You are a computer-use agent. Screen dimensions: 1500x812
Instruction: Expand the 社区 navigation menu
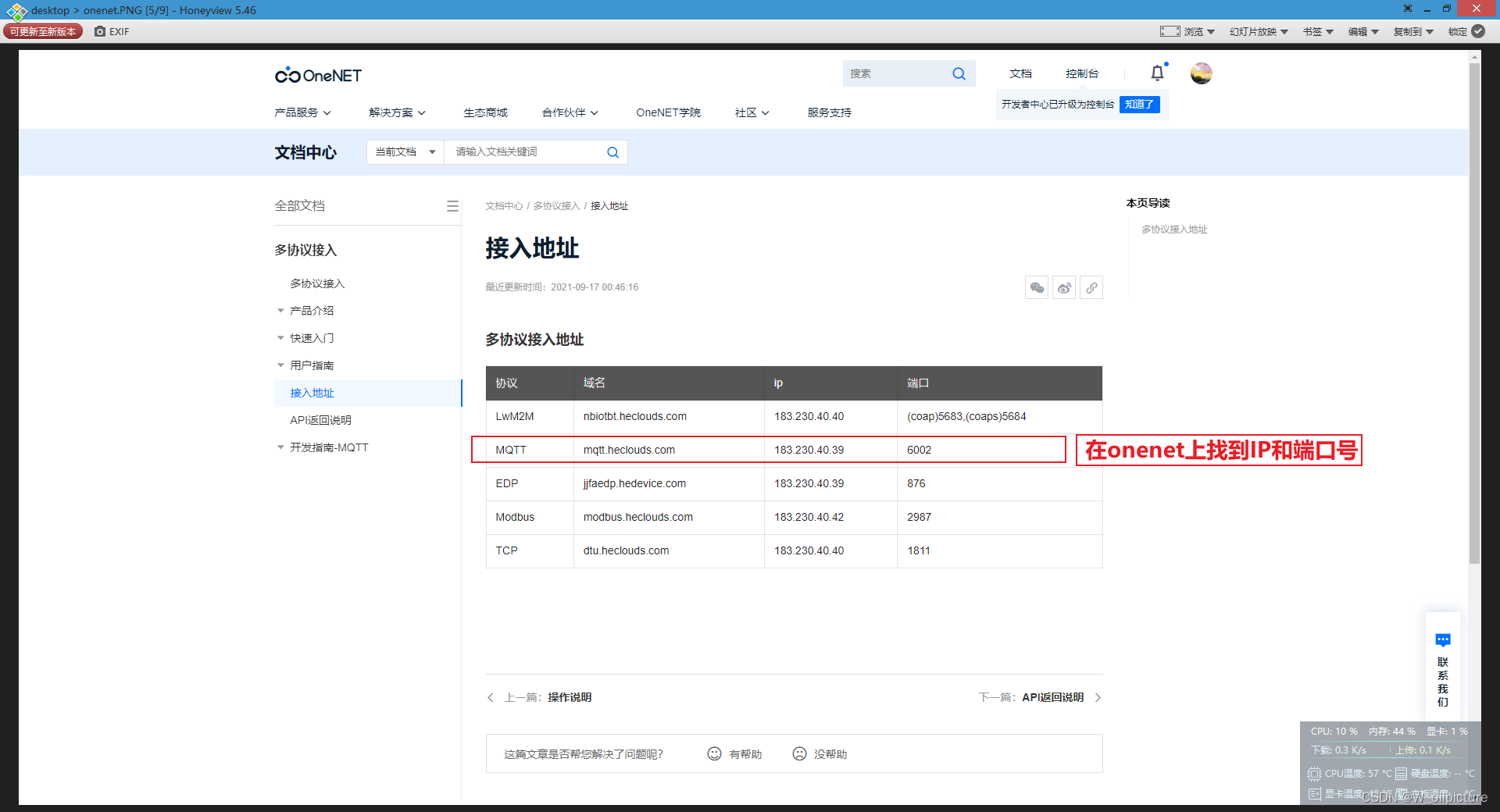pyautogui.click(x=752, y=112)
